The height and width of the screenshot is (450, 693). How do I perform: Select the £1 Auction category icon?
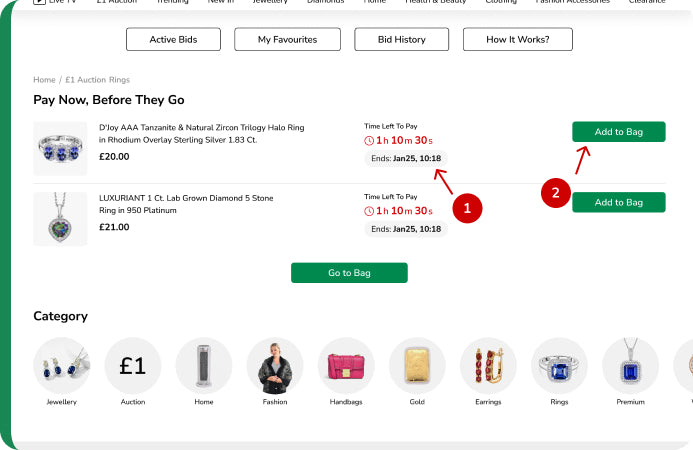[x=133, y=366]
